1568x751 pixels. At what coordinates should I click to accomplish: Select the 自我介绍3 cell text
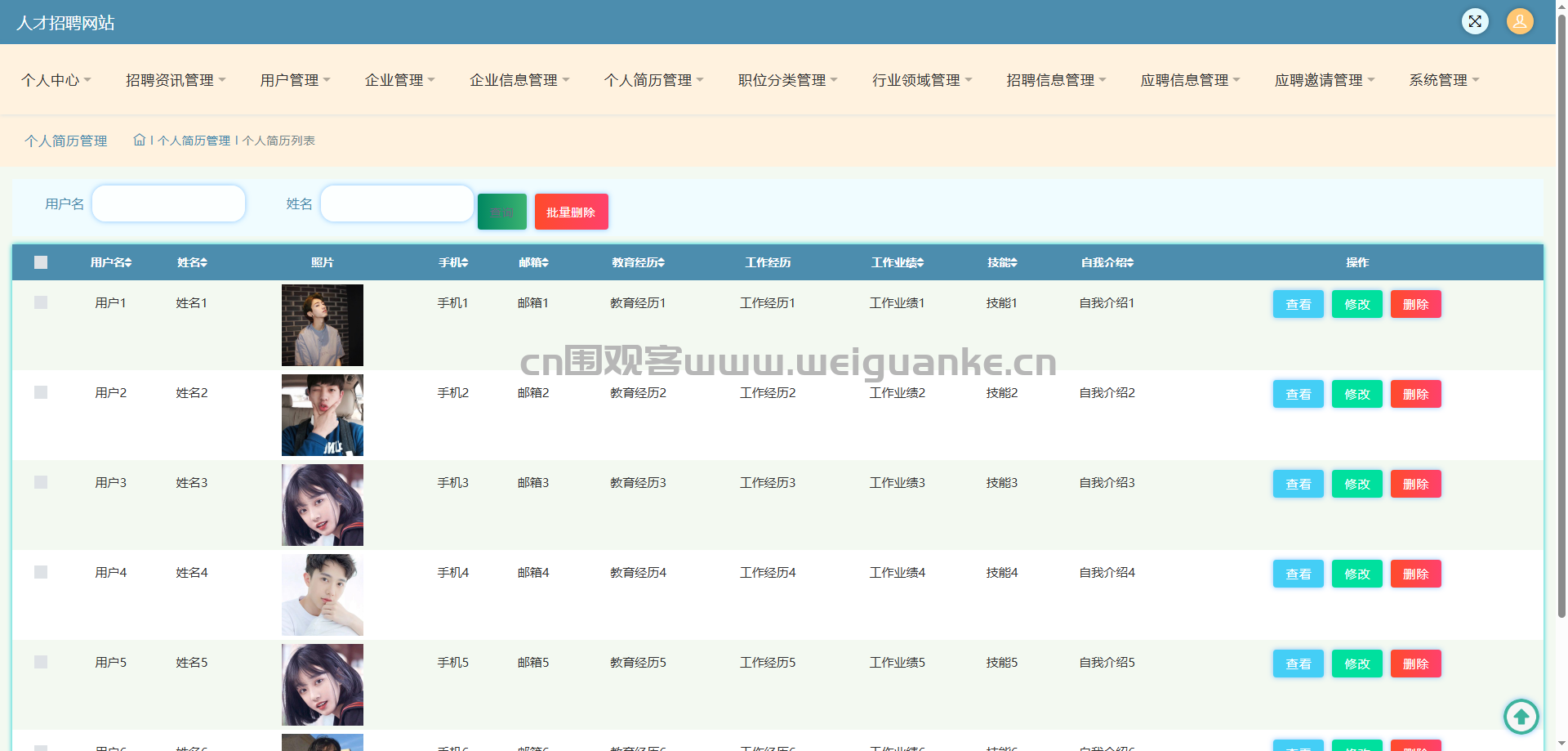1107,483
